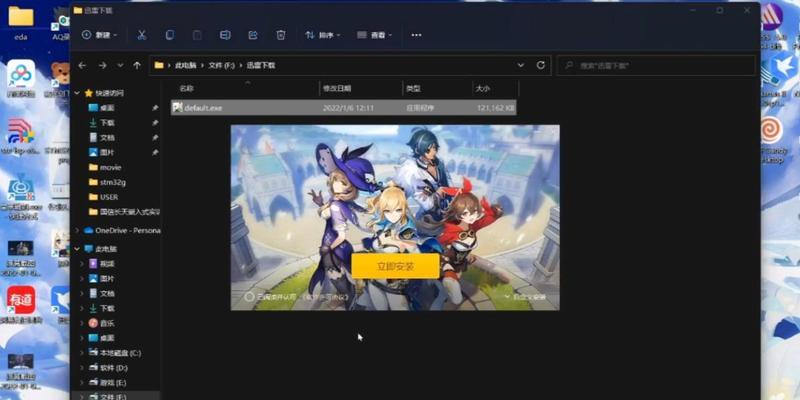Click the Refresh icon beside address bar
Image resolution: width=800 pixels, height=400 pixels.
541,65
